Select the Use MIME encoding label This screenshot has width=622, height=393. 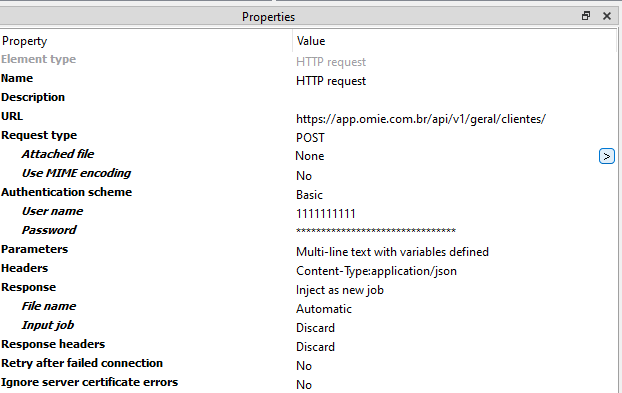coord(76,173)
